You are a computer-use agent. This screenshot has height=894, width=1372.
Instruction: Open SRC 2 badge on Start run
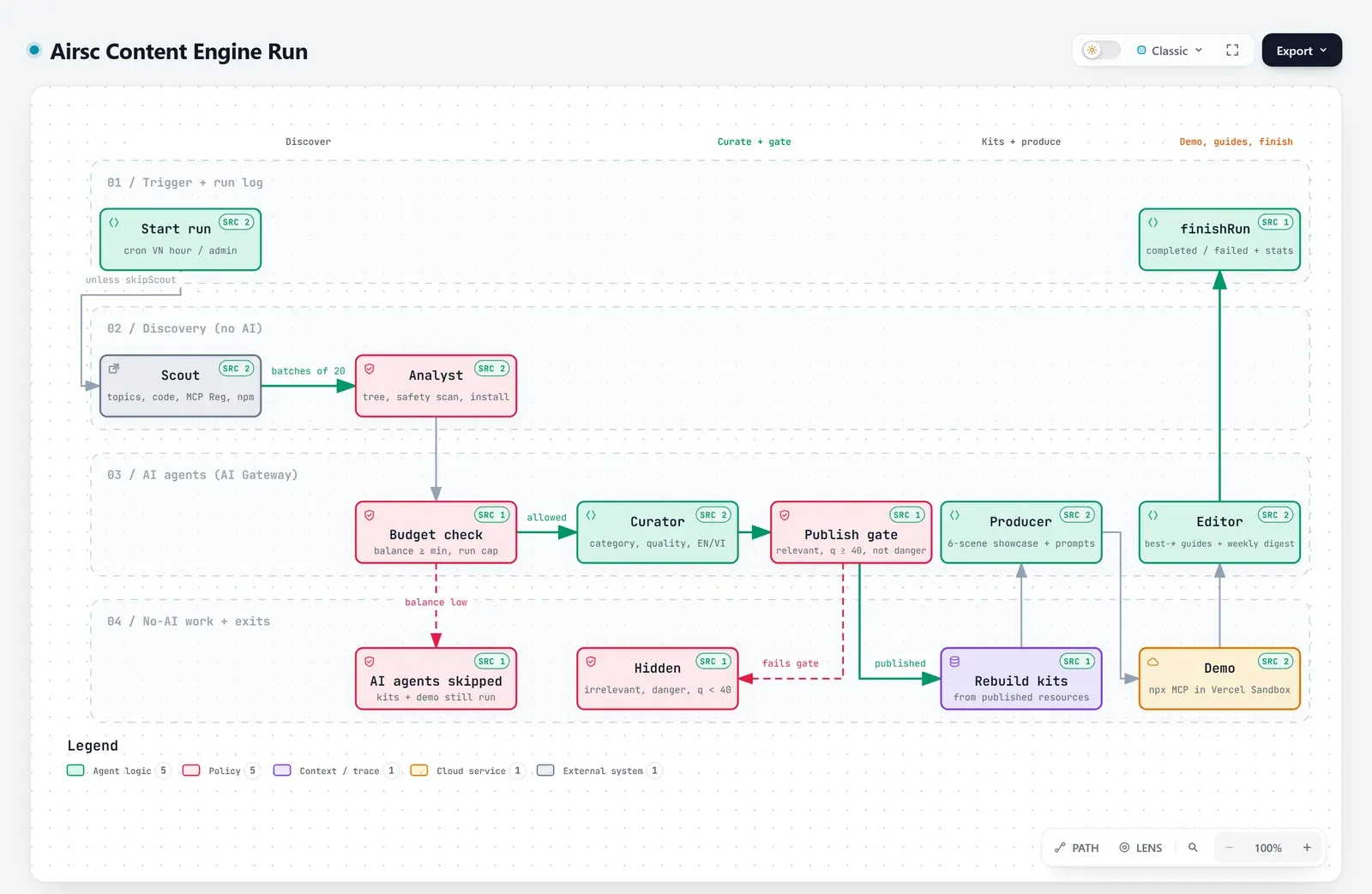click(236, 222)
